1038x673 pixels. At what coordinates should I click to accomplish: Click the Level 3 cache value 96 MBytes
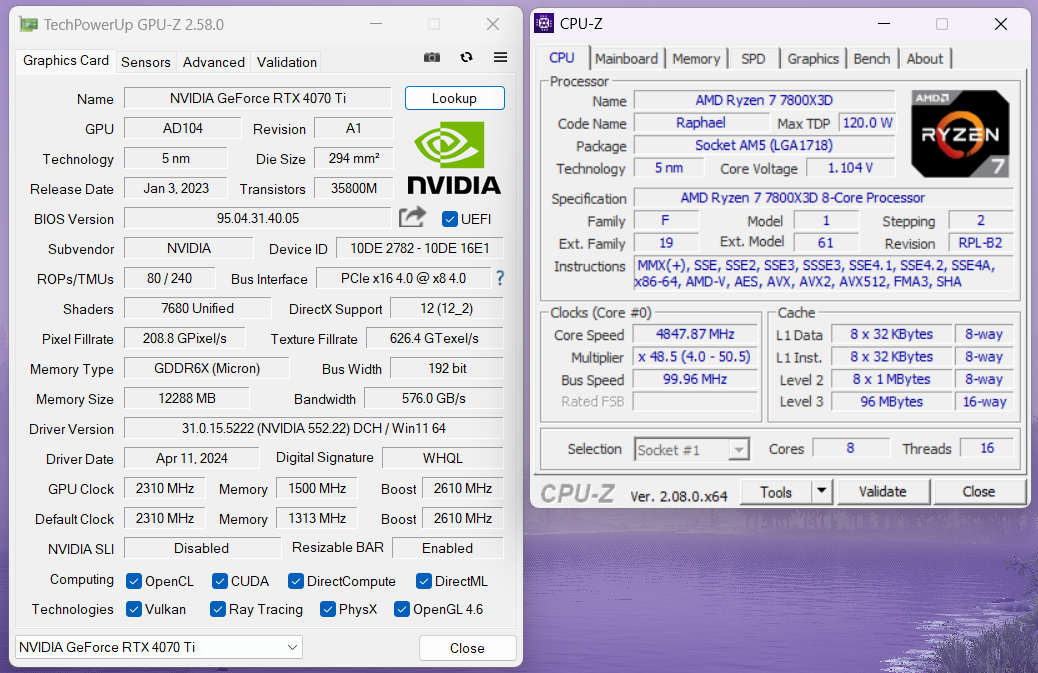pos(891,401)
